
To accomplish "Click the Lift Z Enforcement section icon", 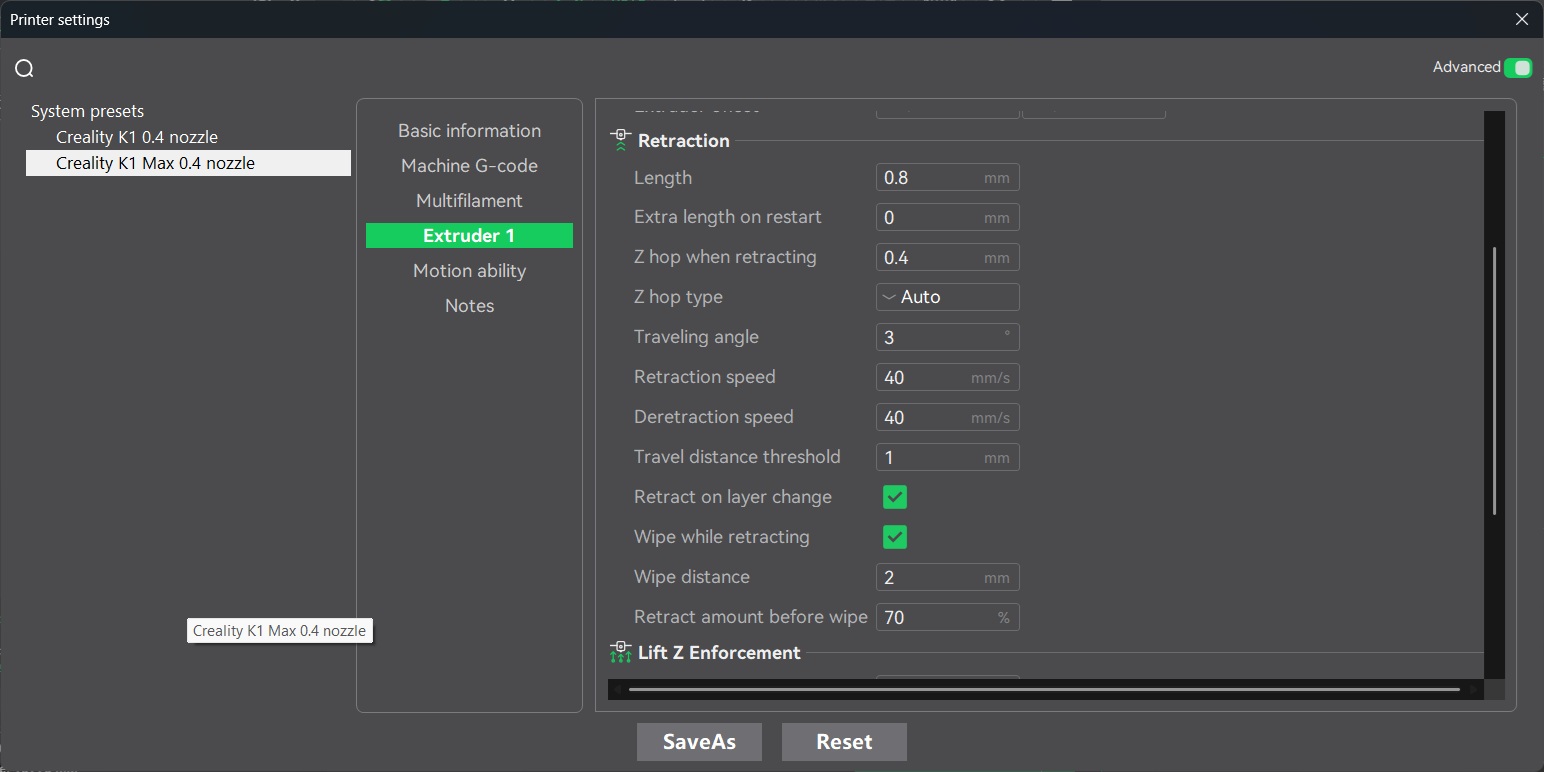I will [x=620, y=652].
